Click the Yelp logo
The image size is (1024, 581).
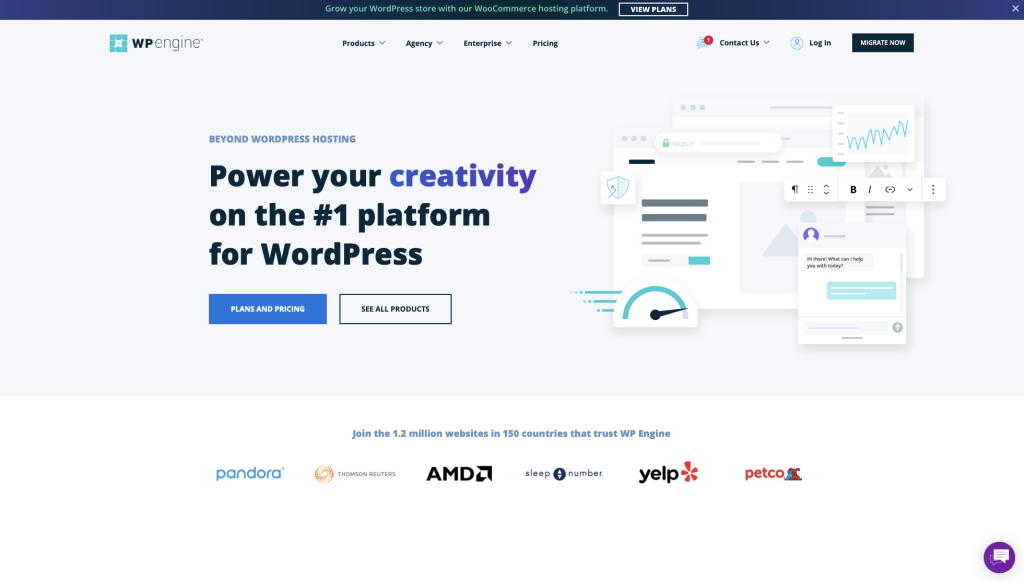click(x=668, y=473)
